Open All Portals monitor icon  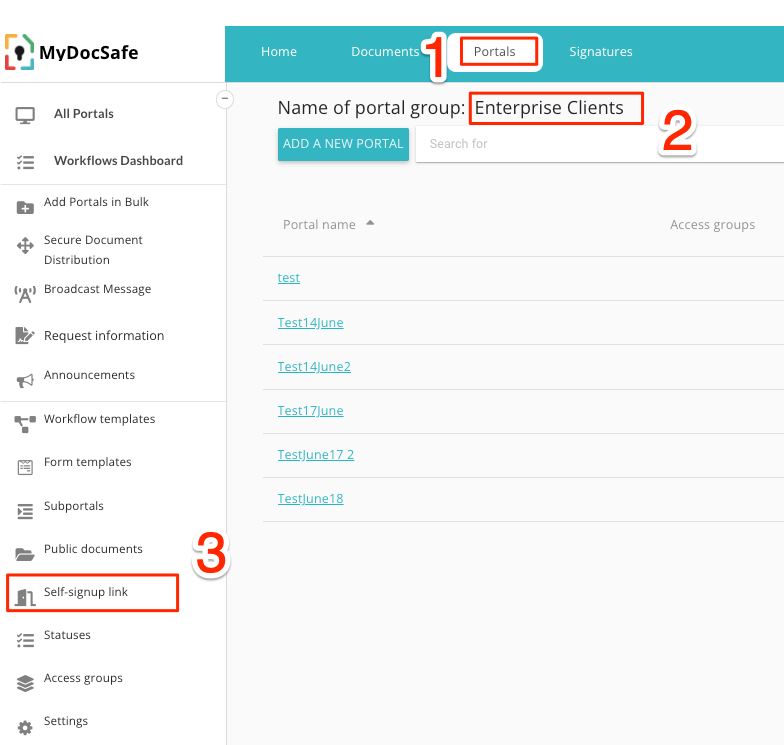tap(25, 115)
